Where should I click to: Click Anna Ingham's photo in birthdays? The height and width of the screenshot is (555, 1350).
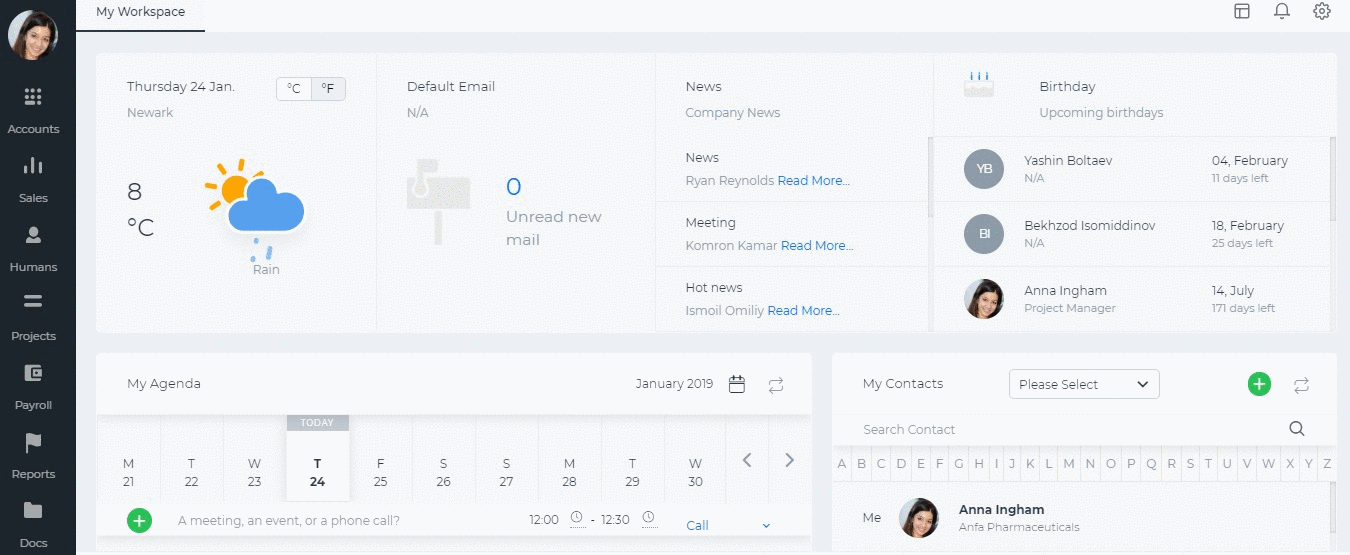983,299
